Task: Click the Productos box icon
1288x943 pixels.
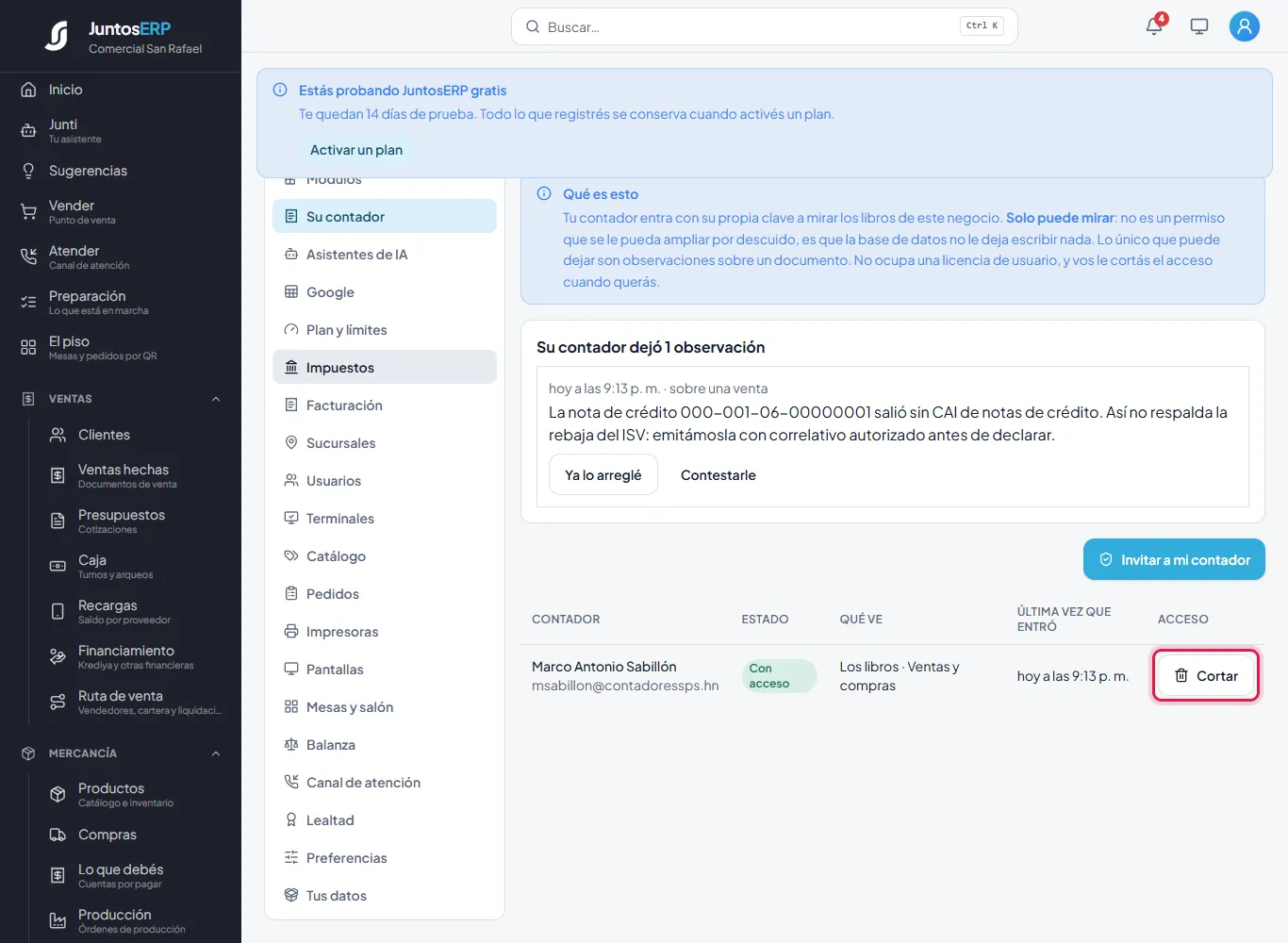Action: 58,795
